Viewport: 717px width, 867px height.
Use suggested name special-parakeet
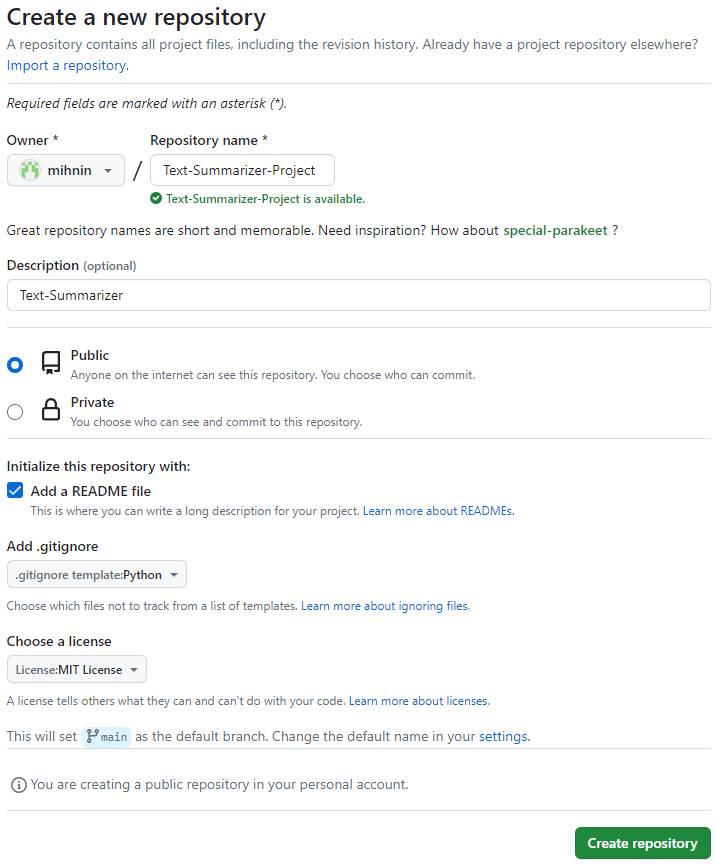(555, 230)
